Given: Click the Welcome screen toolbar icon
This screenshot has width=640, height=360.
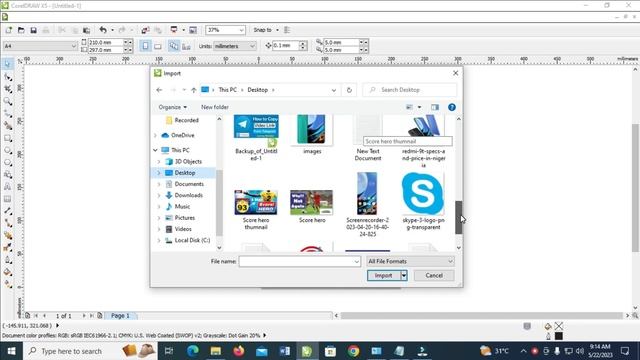Looking at the screenshot, I should coord(193,30).
